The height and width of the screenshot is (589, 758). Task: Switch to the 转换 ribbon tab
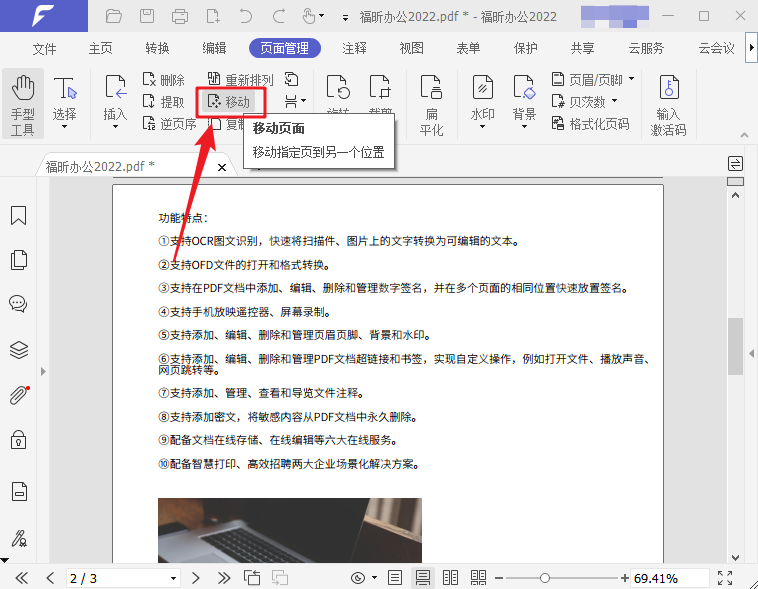coord(157,48)
